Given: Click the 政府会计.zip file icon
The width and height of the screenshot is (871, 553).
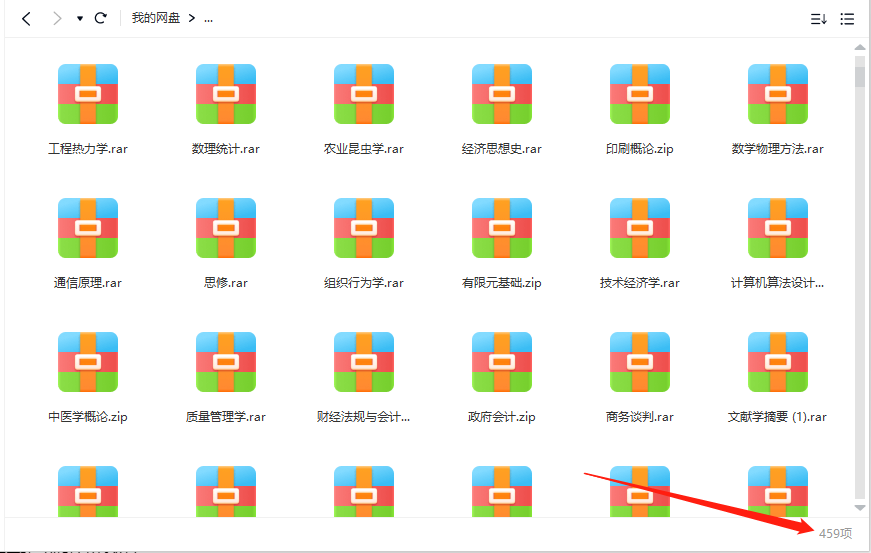Looking at the screenshot, I should 502,362.
